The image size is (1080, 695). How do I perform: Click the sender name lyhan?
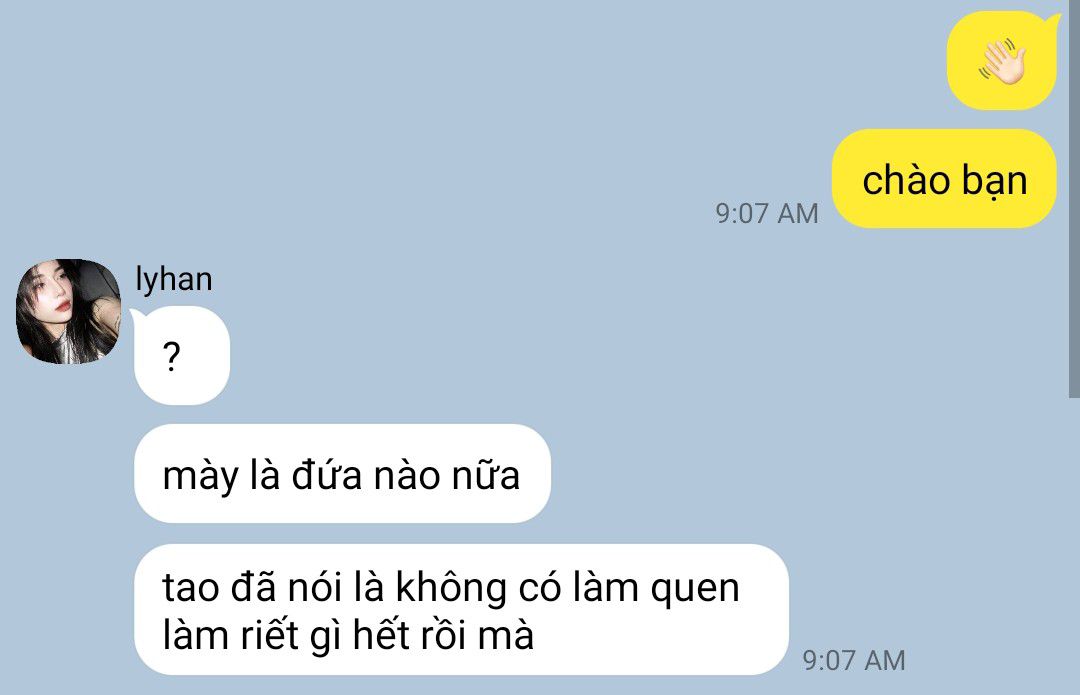[174, 279]
